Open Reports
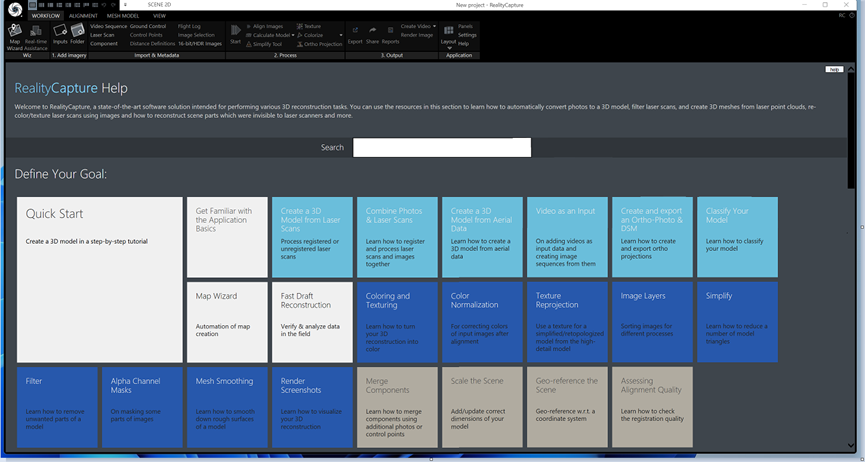Screen dimensions: 865x462 point(390,34)
